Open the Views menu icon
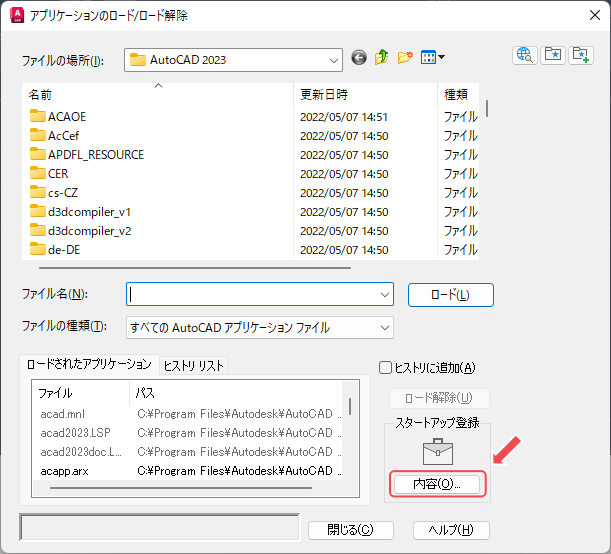The width and height of the screenshot is (611, 554). tap(432, 59)
